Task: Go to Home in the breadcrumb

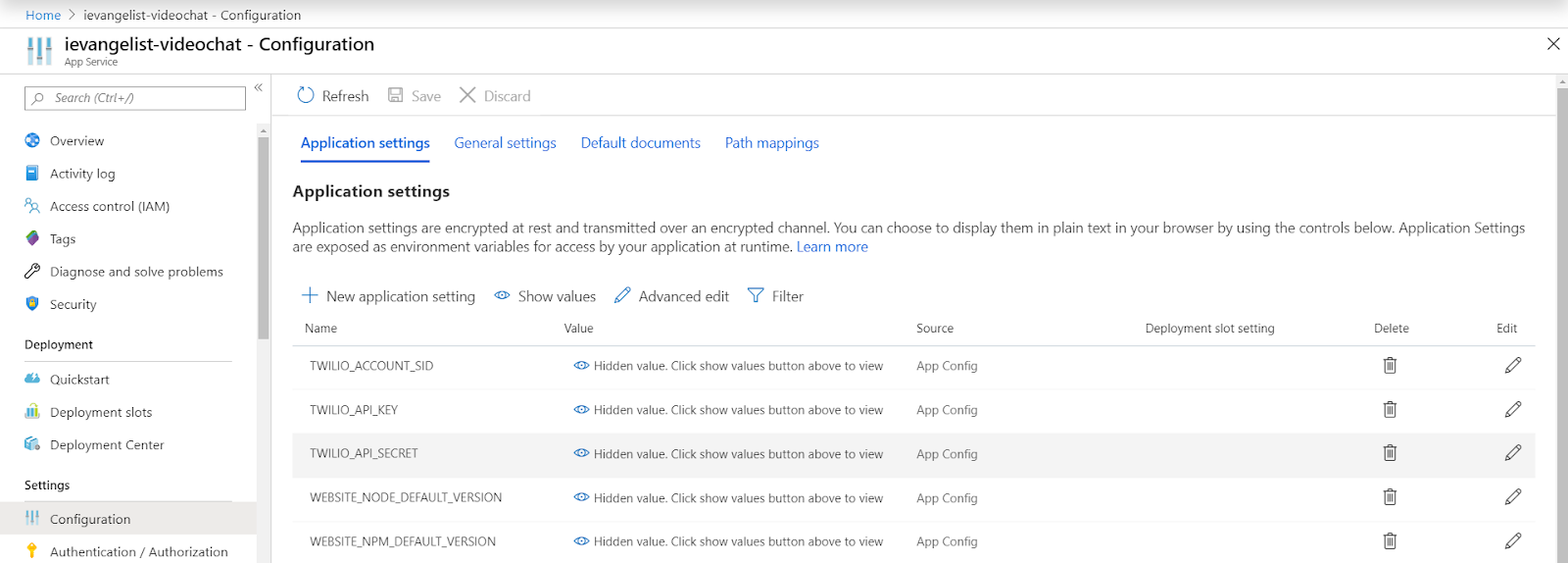Action: [43, 15]
